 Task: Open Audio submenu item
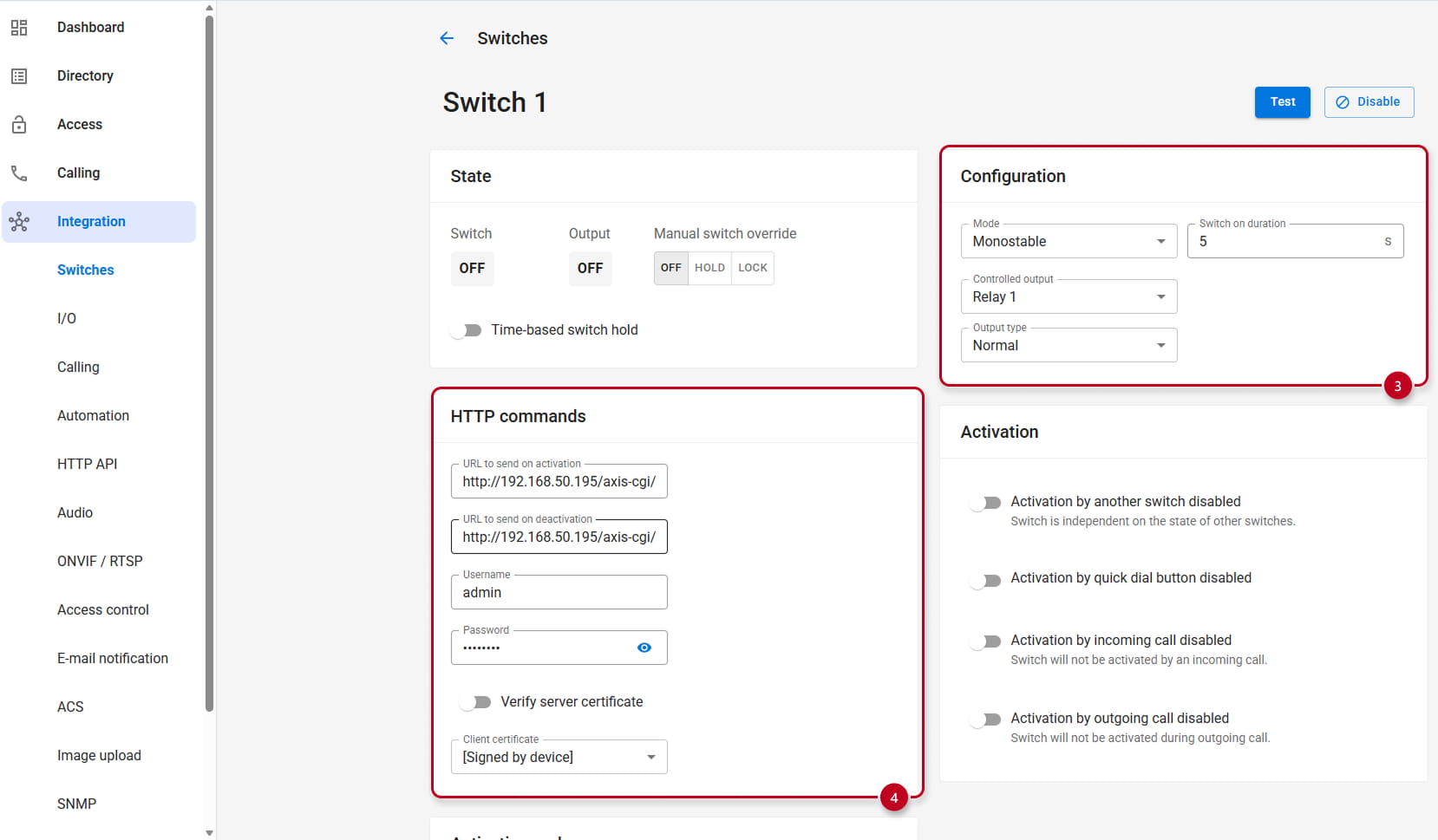coord(75,513)
